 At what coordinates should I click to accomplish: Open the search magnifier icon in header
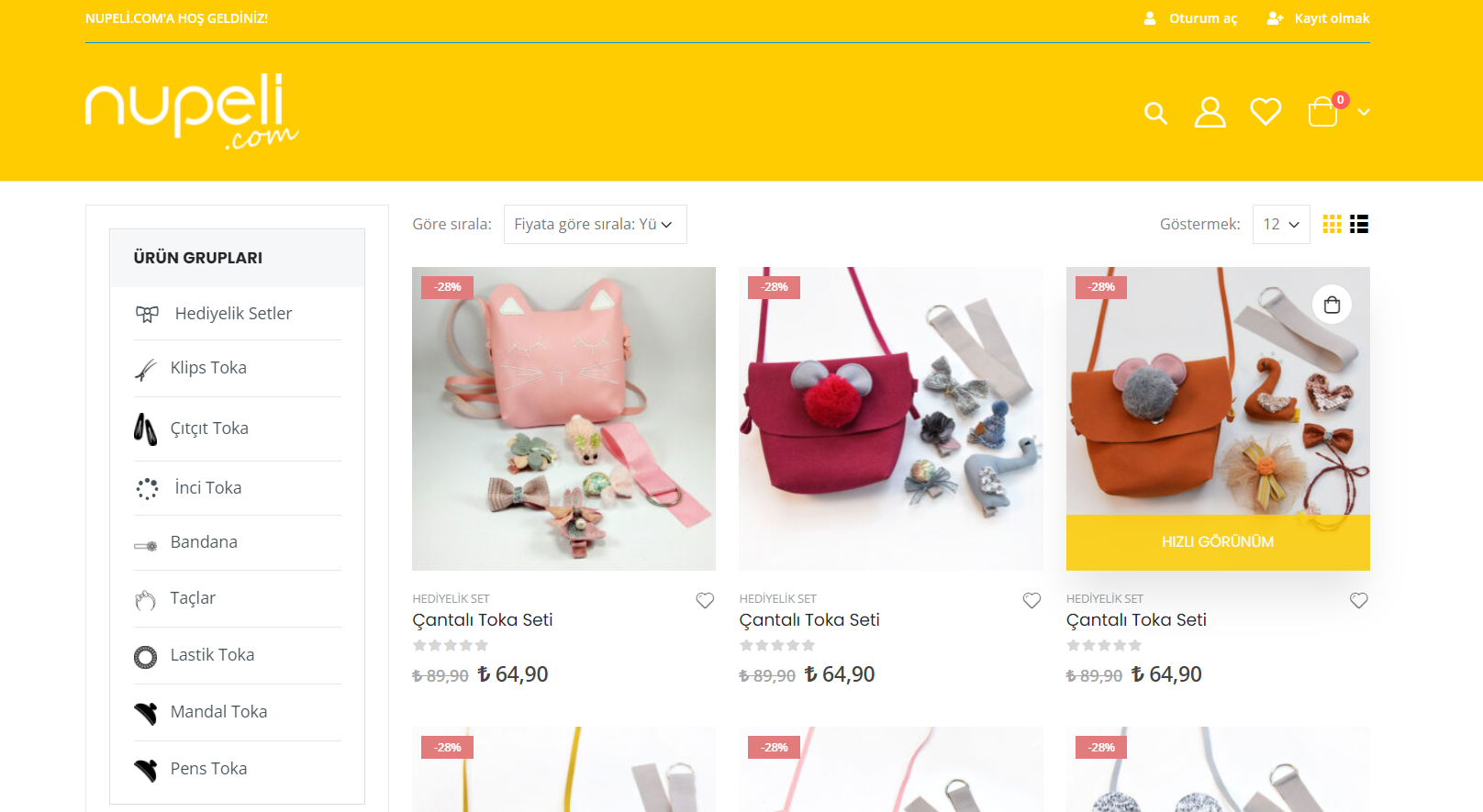(1155, 113)
